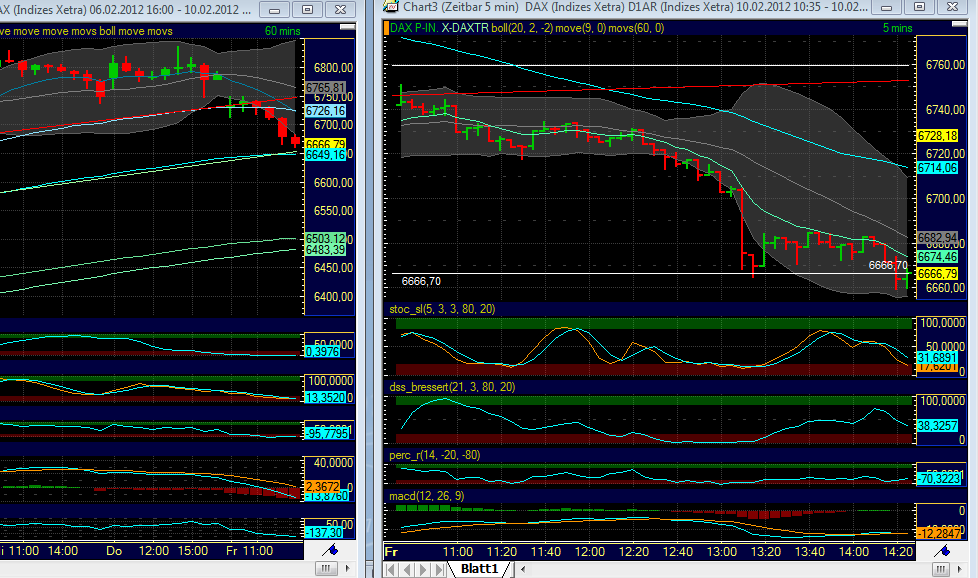Select the Blatt1 sheet tab
This screenshot has height=578, width=978.
(x=481, y=567)
